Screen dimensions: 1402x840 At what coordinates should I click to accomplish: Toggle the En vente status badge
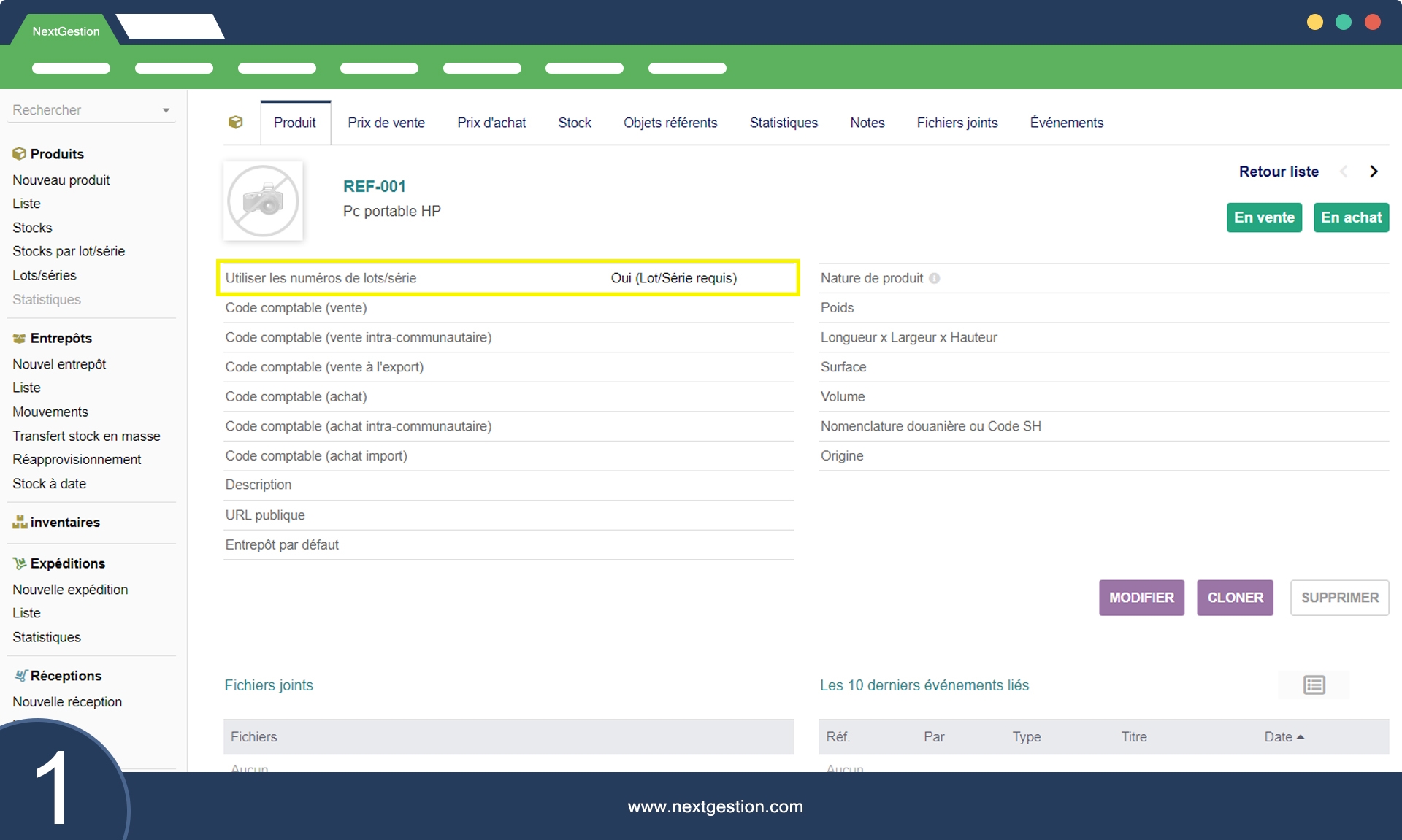tap(1264, 217)
